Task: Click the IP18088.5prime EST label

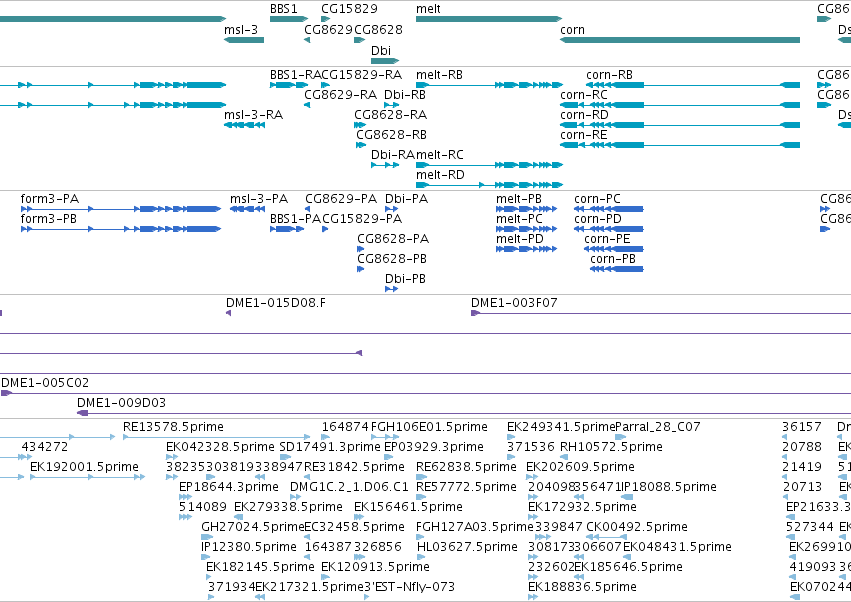Action: [669, 487]
